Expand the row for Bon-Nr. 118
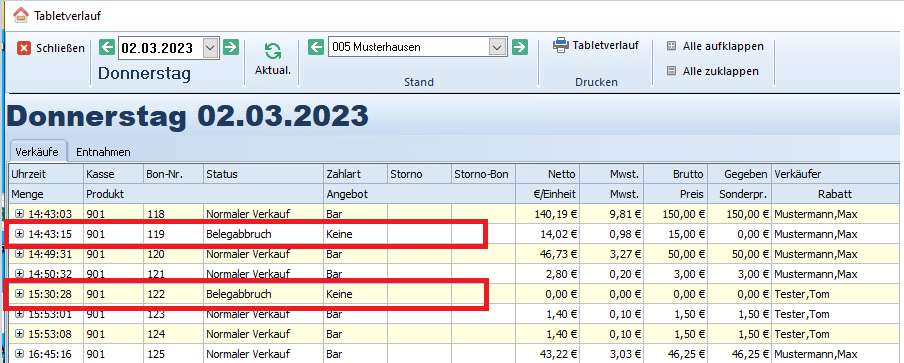904x363 pixels. [20, 214]
